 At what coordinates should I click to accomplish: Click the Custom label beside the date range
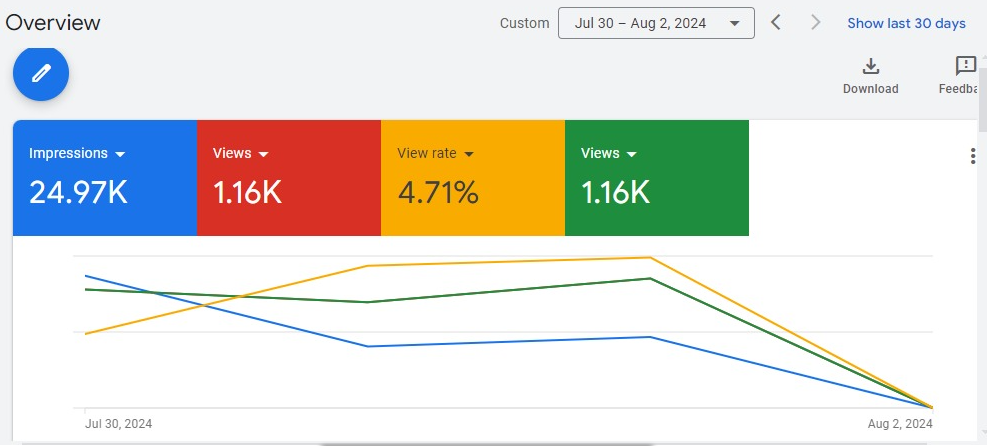click(x=524, y=23)
